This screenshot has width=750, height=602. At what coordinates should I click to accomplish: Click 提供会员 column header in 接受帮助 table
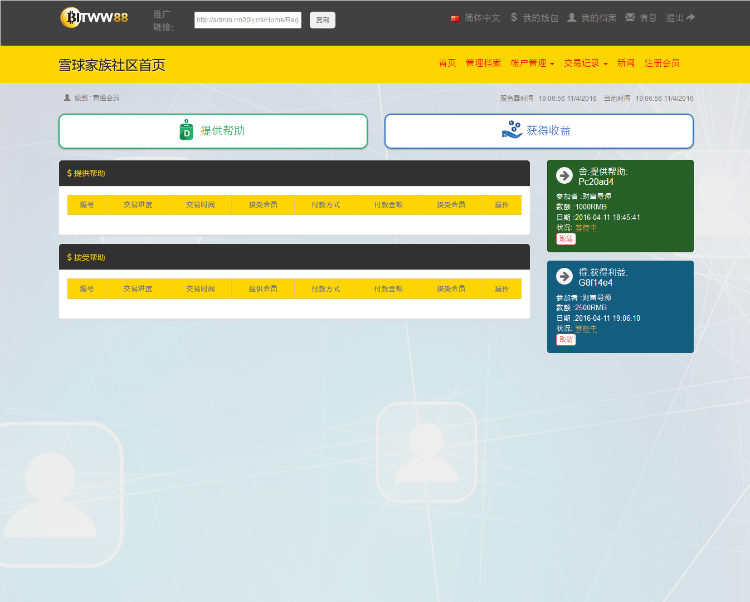point(263,289)
